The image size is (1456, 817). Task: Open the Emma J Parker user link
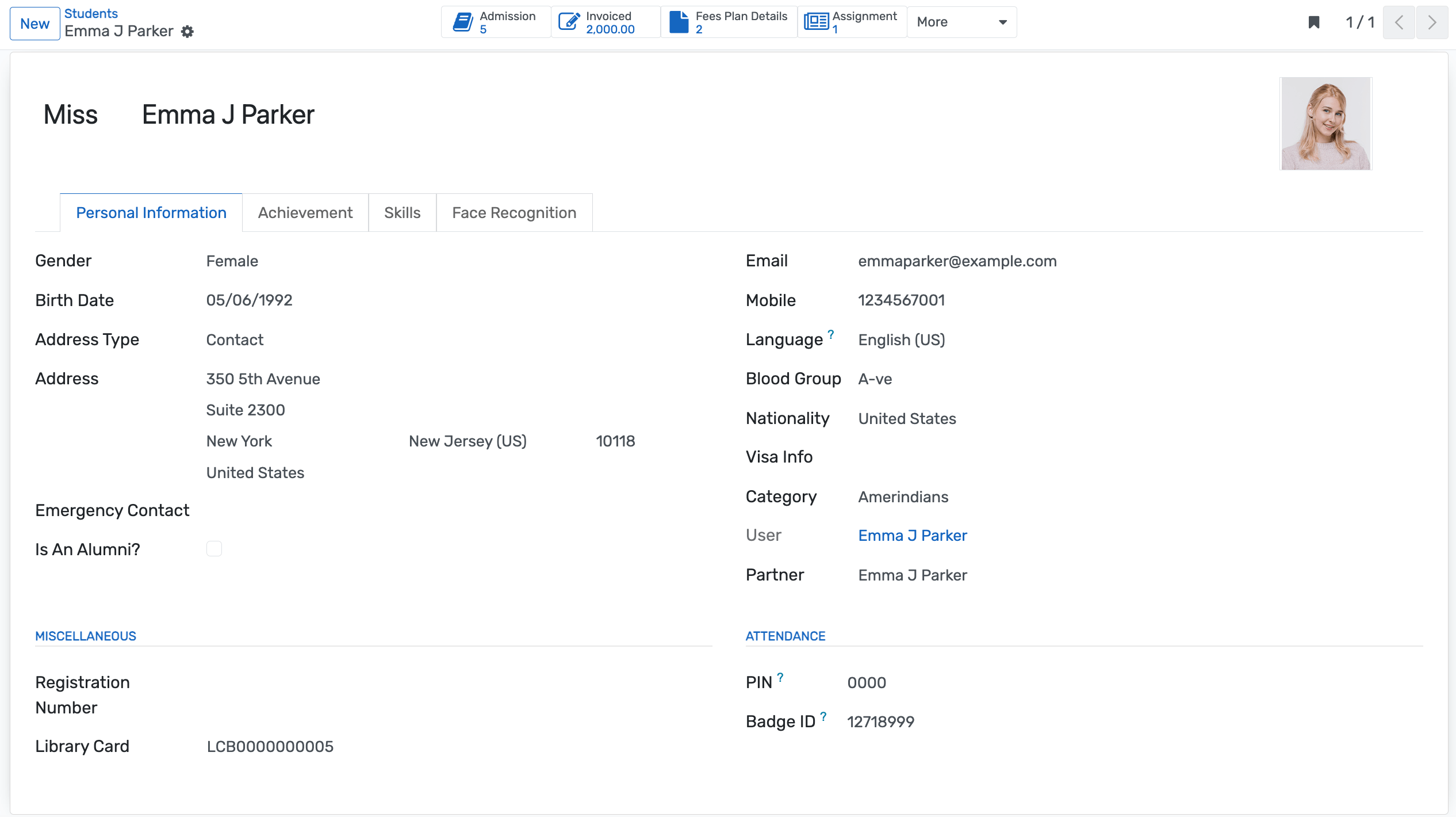(912, 535)
